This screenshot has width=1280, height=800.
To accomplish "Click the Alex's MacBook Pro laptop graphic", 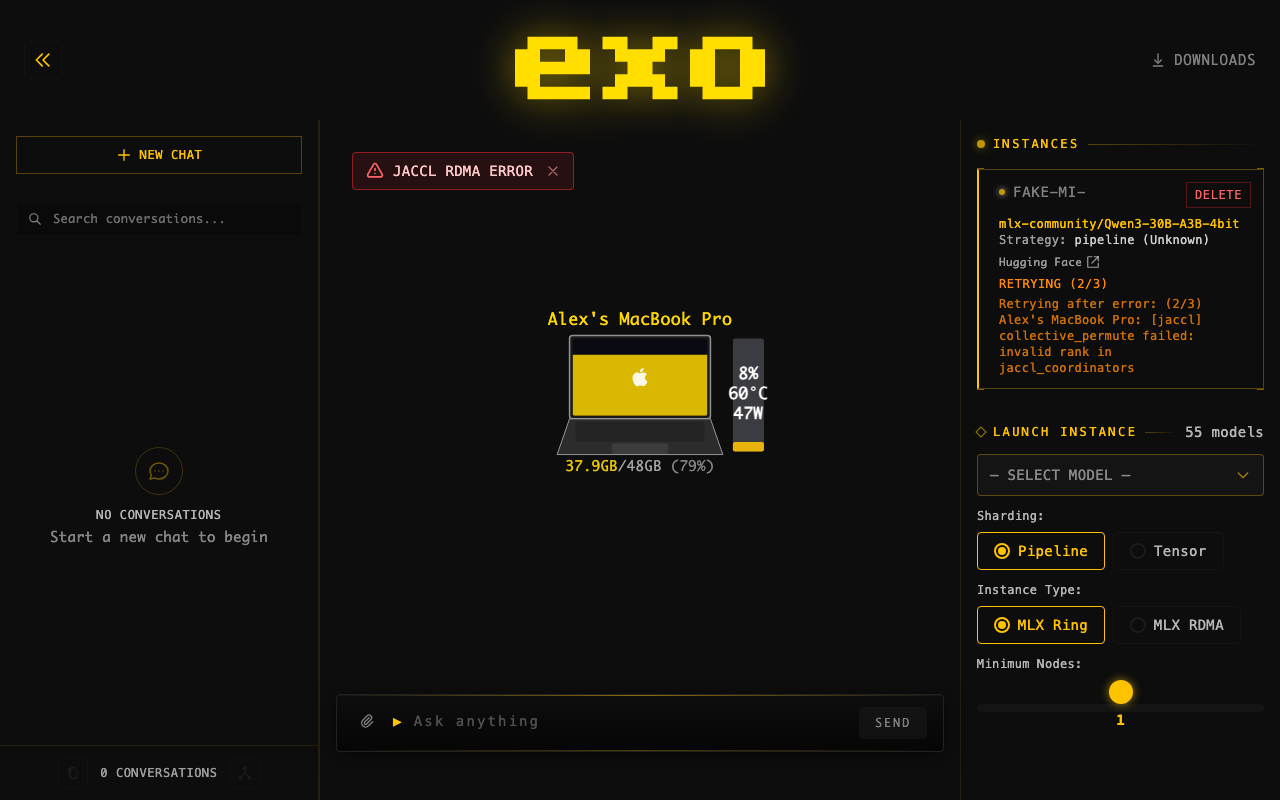I will (640, 394).
